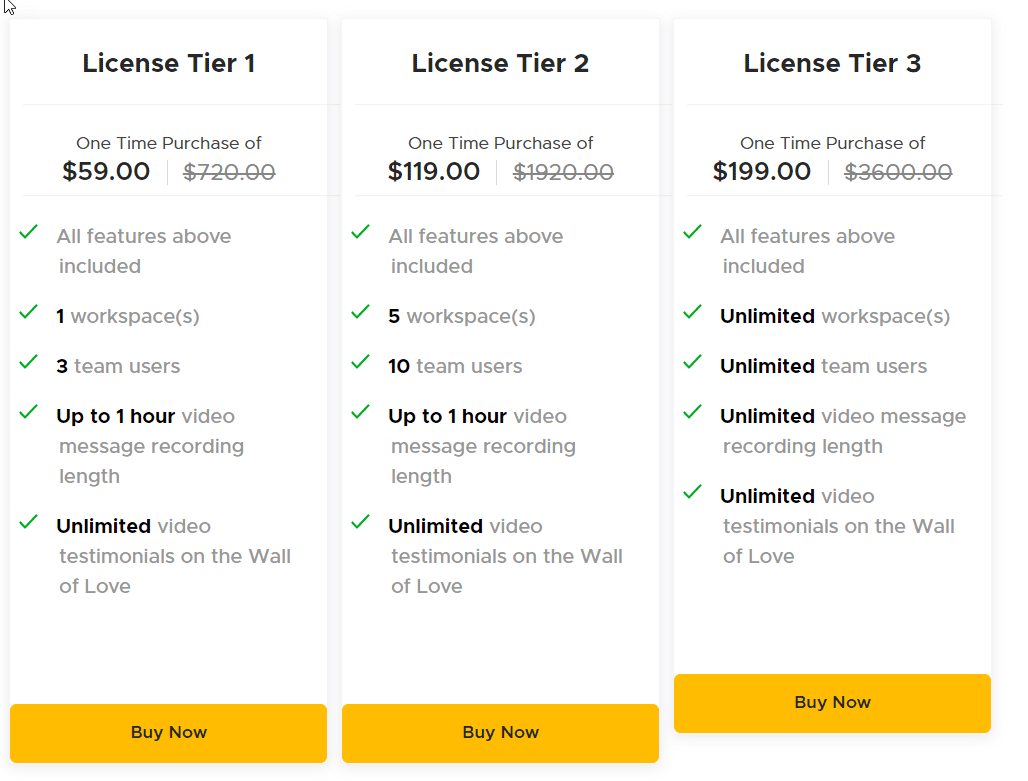Screen dimensions: 1028x781
Task: Select the License Tier 2 heading
Action: tap(500, 64)
